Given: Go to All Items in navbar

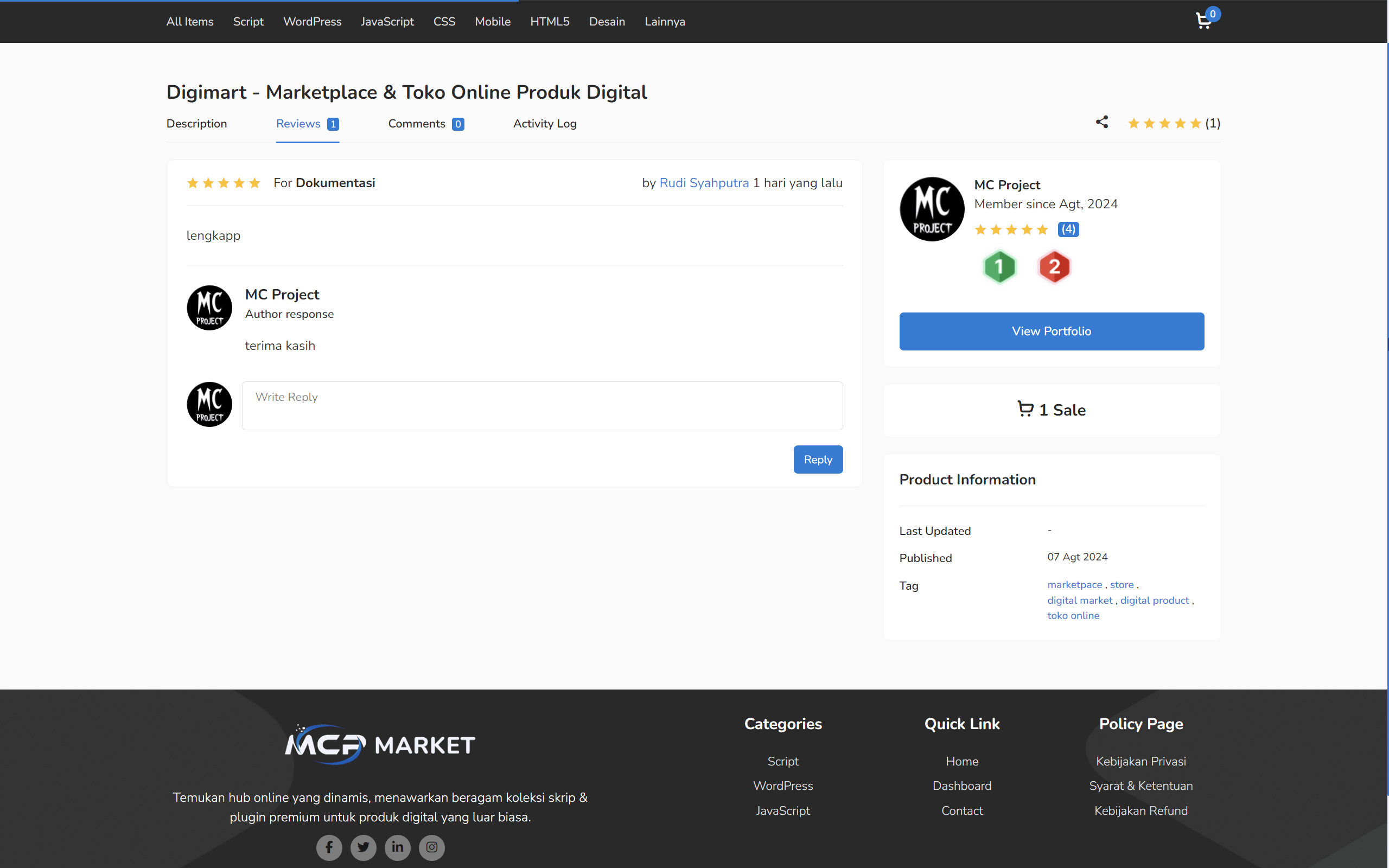Looking at the screenshot, I should 190,21.
